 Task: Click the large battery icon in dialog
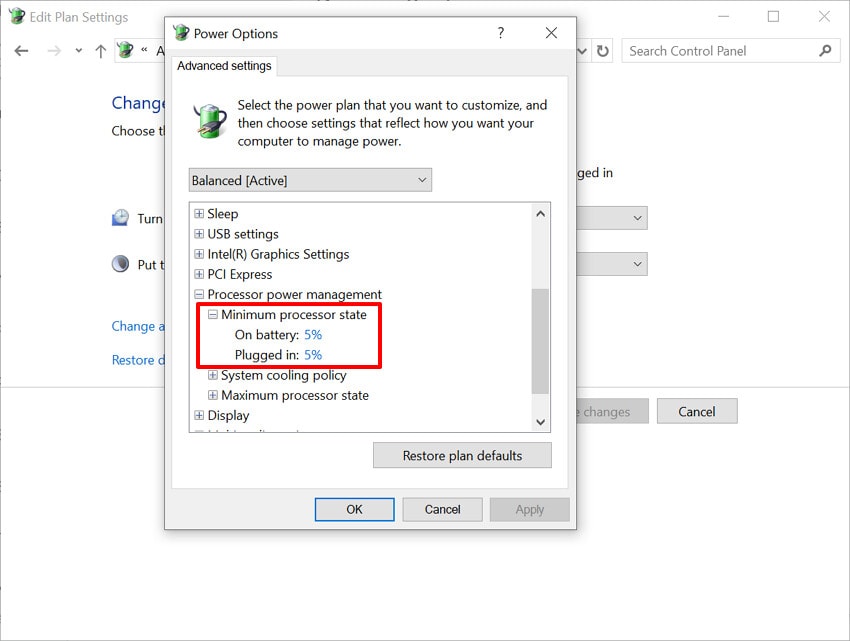click(210, 120)
